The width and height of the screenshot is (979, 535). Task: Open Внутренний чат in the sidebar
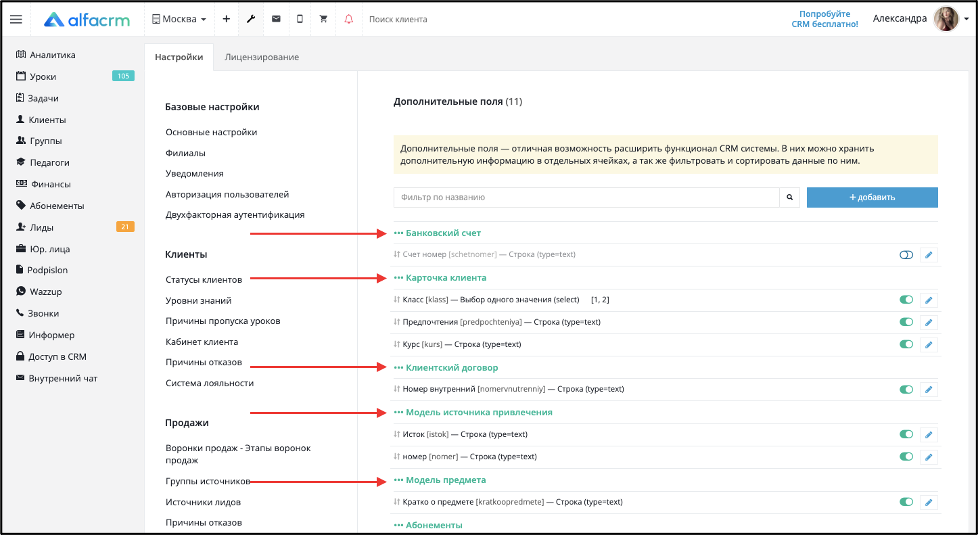(56, 378)
